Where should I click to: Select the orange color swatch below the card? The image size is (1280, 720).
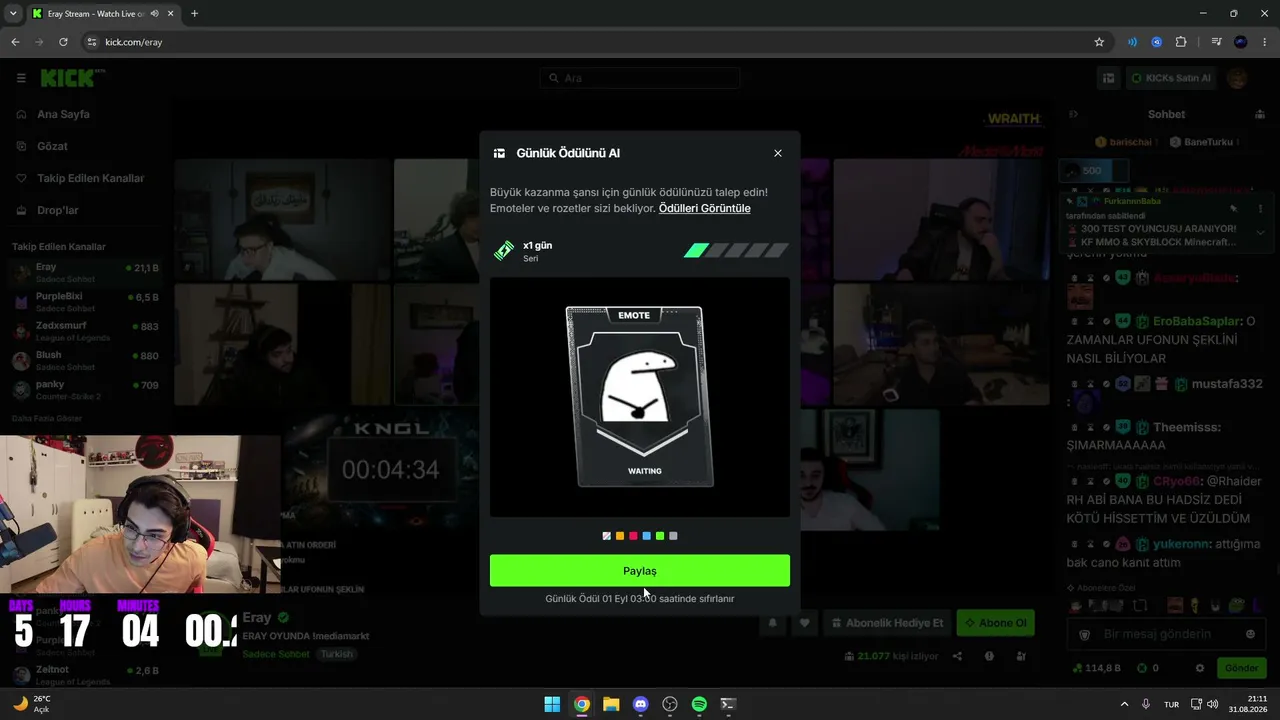620,536
